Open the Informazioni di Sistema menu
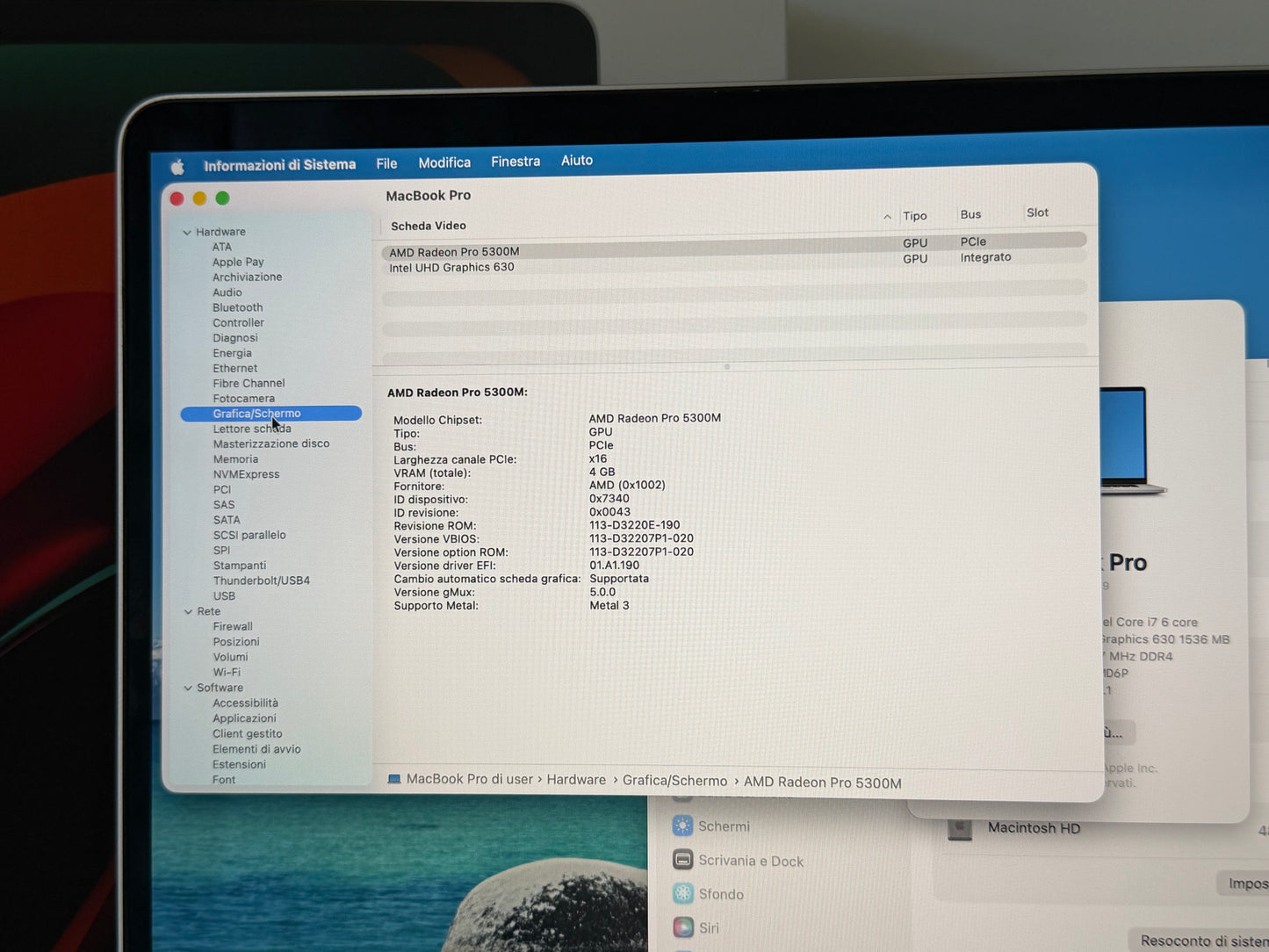 pos(280,164)
